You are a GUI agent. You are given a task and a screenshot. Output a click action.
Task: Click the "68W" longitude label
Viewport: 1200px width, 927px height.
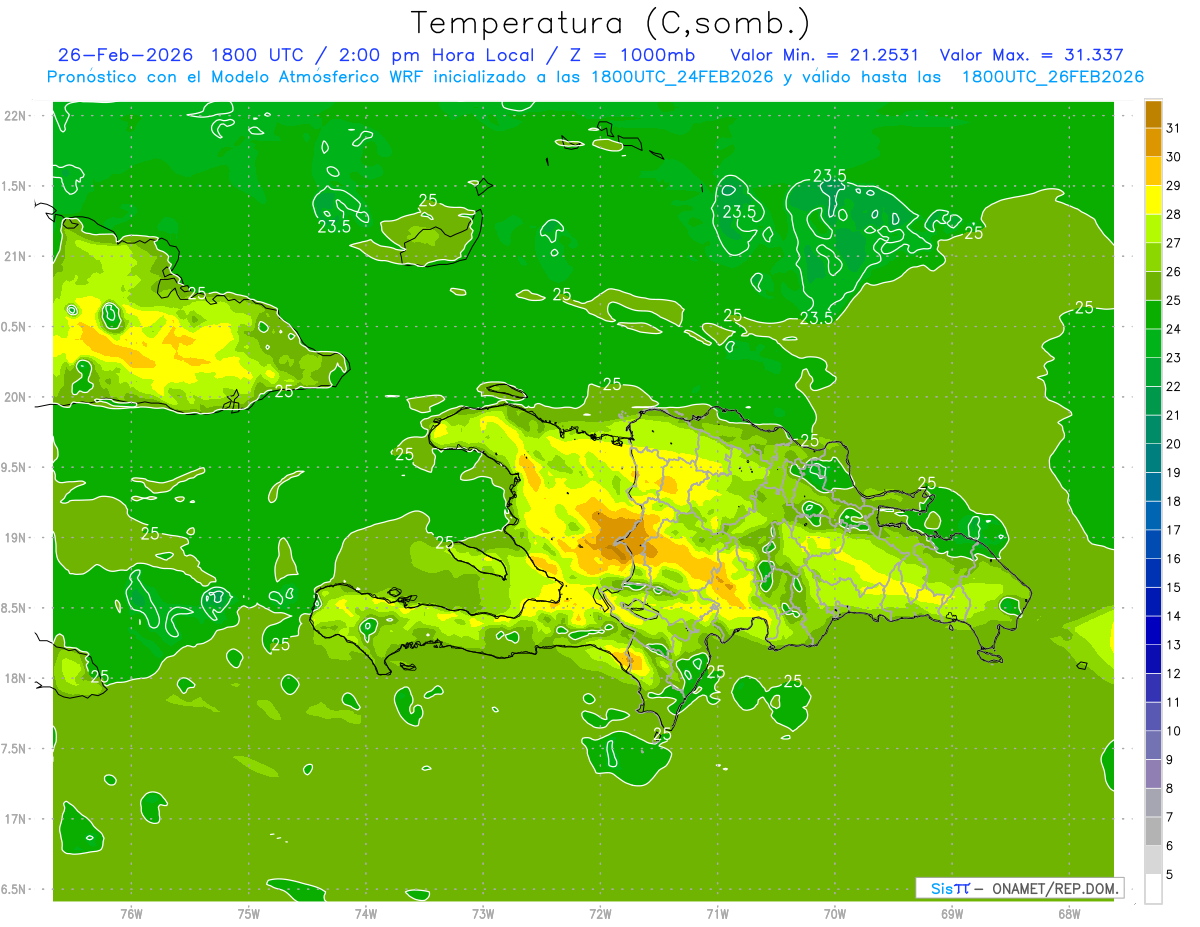coord(1069,913)
